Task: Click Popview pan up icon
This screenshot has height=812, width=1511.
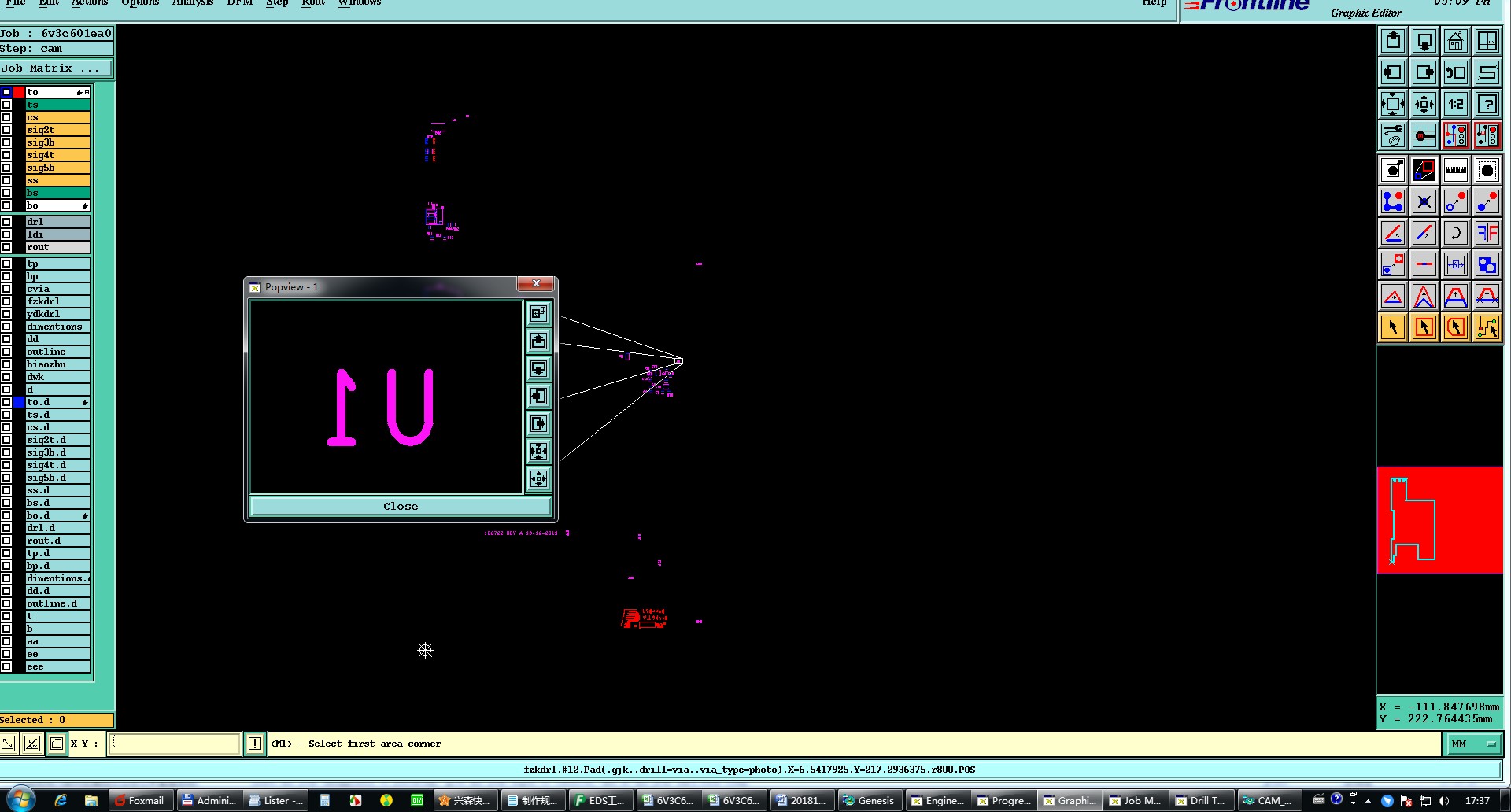Action: (538, 341)
